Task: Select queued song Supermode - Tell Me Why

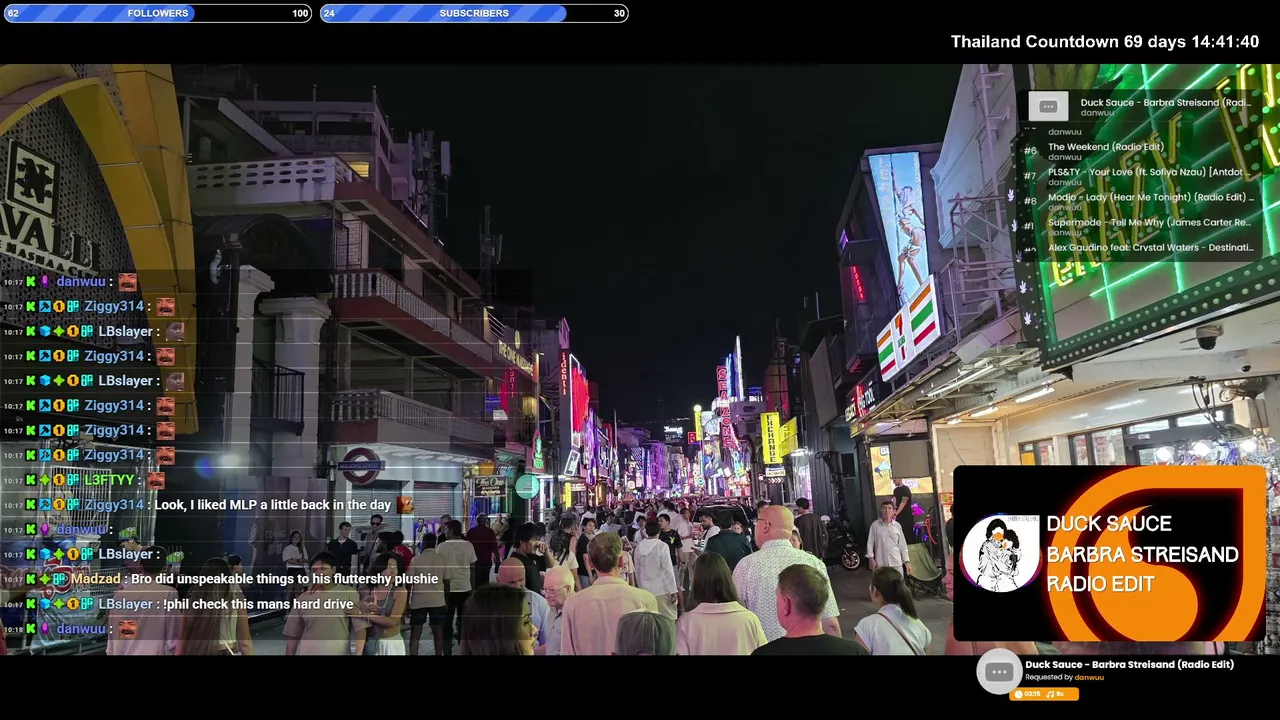Action: click(x=1150, y=222)
